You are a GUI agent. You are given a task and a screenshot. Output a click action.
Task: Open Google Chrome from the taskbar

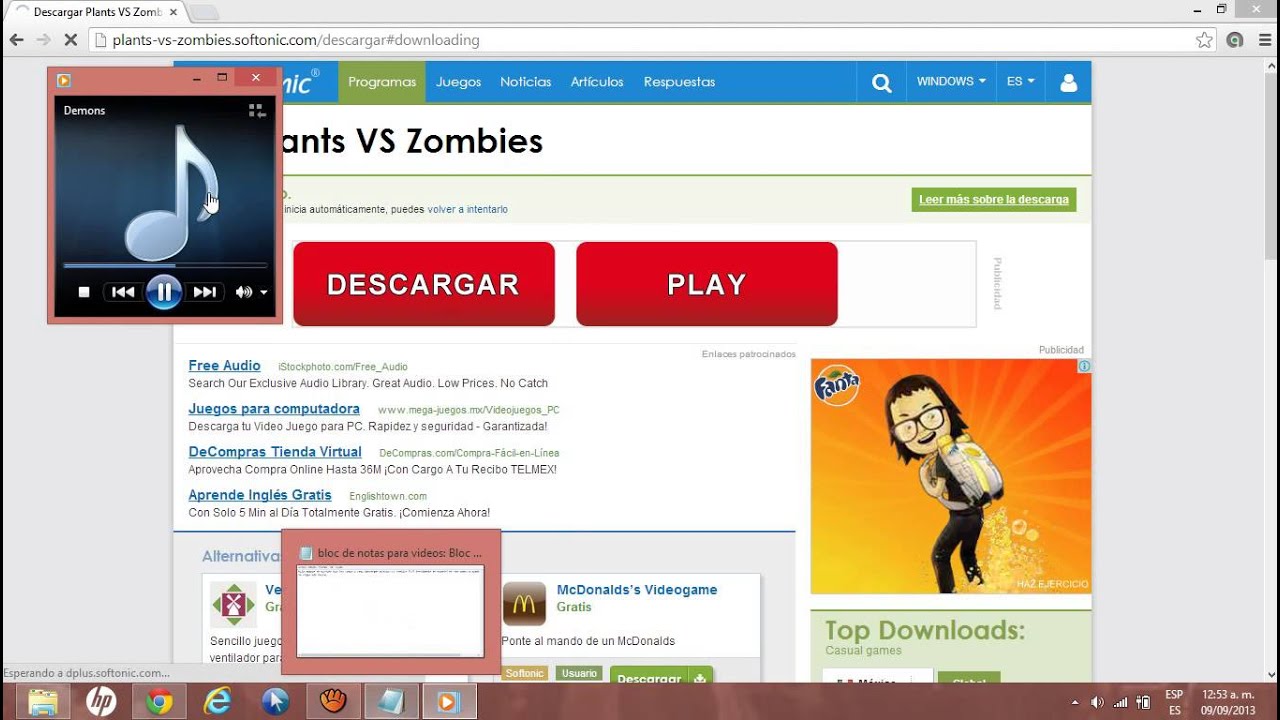pos(159,702)
